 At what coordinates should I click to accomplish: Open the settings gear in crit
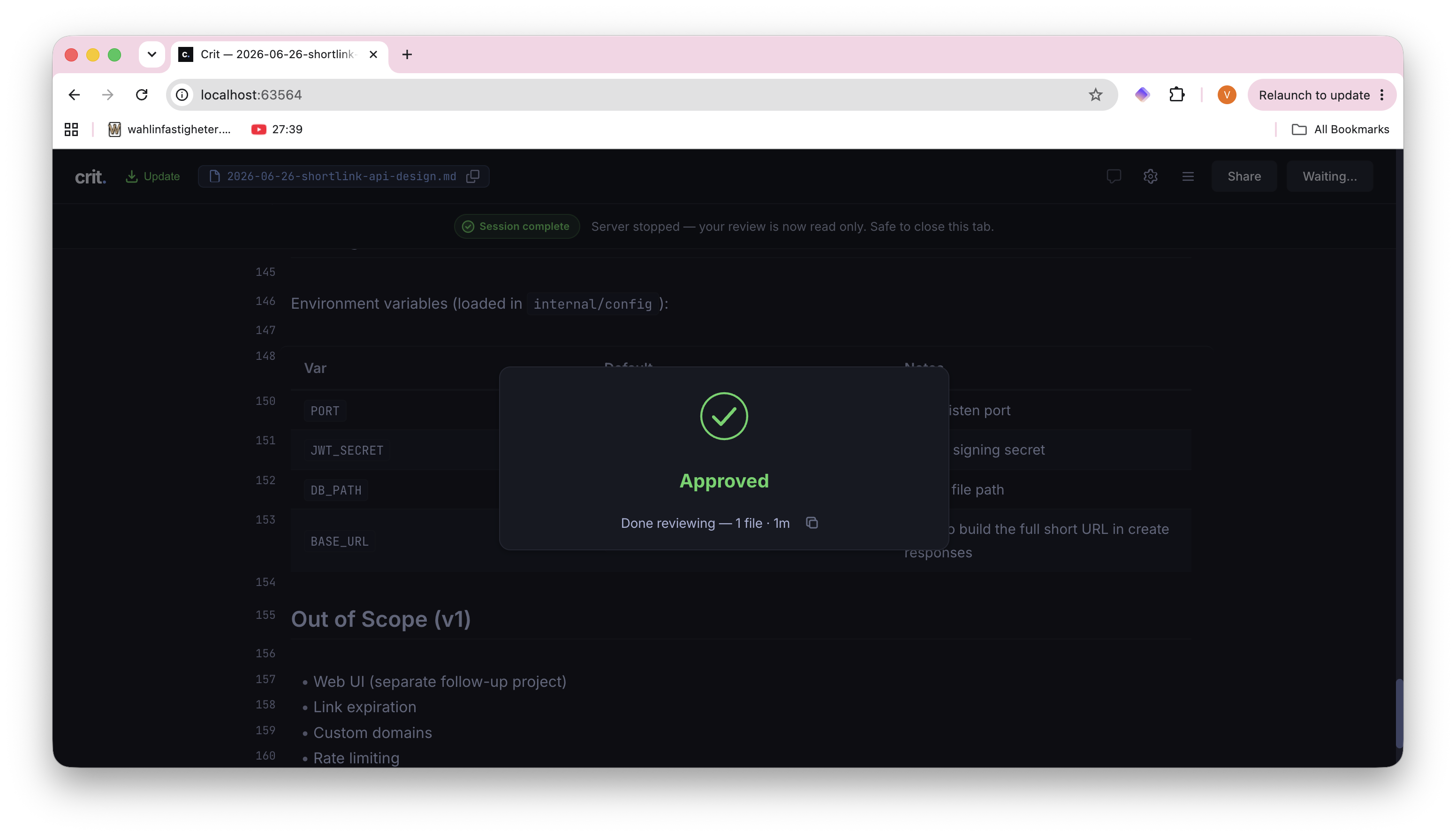coord(1150,176)
